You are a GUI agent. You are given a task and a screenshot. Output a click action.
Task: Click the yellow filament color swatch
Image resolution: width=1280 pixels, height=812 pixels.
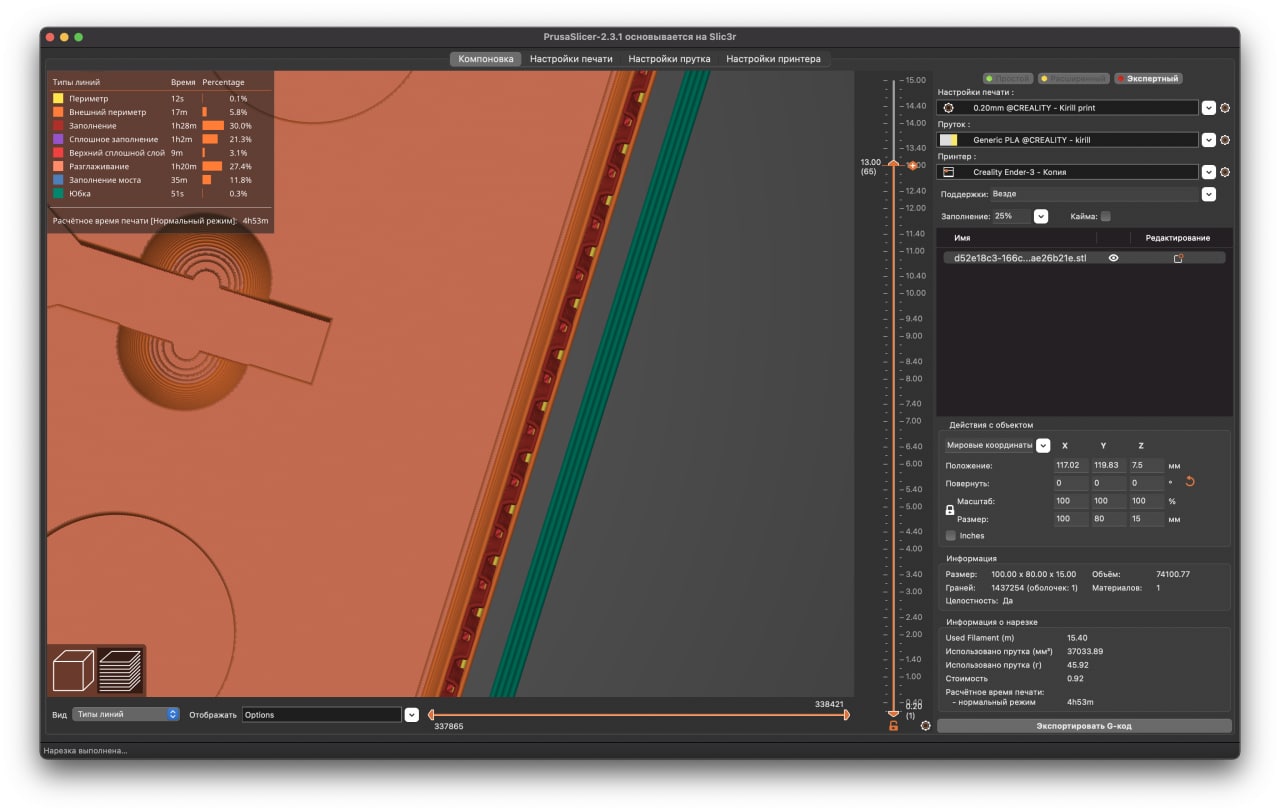point(949,140)
